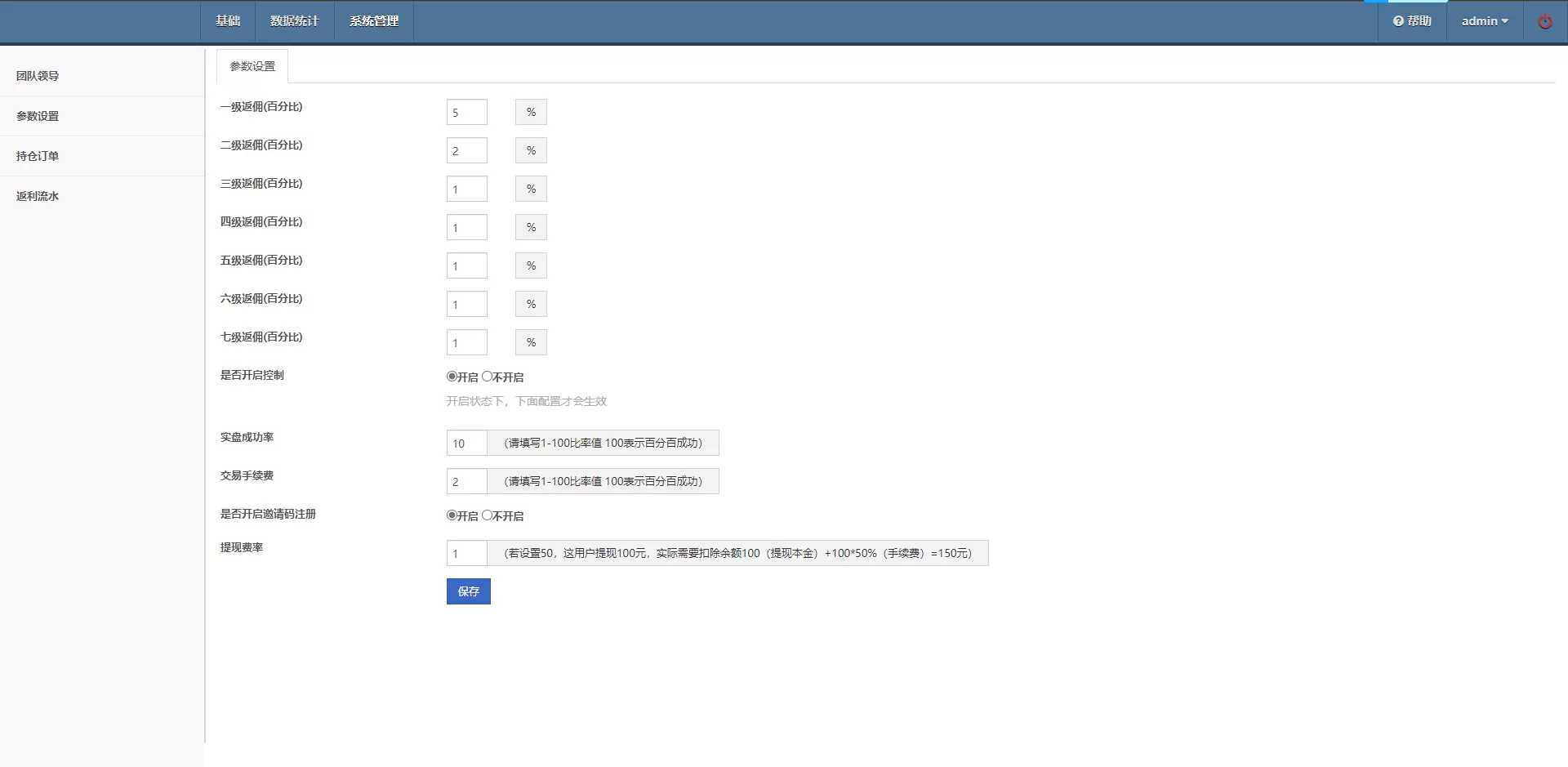Click the 提现费率 input field
Image resolution: width=1568 pixels, height=767 pixels.
(x=466, y=553)
